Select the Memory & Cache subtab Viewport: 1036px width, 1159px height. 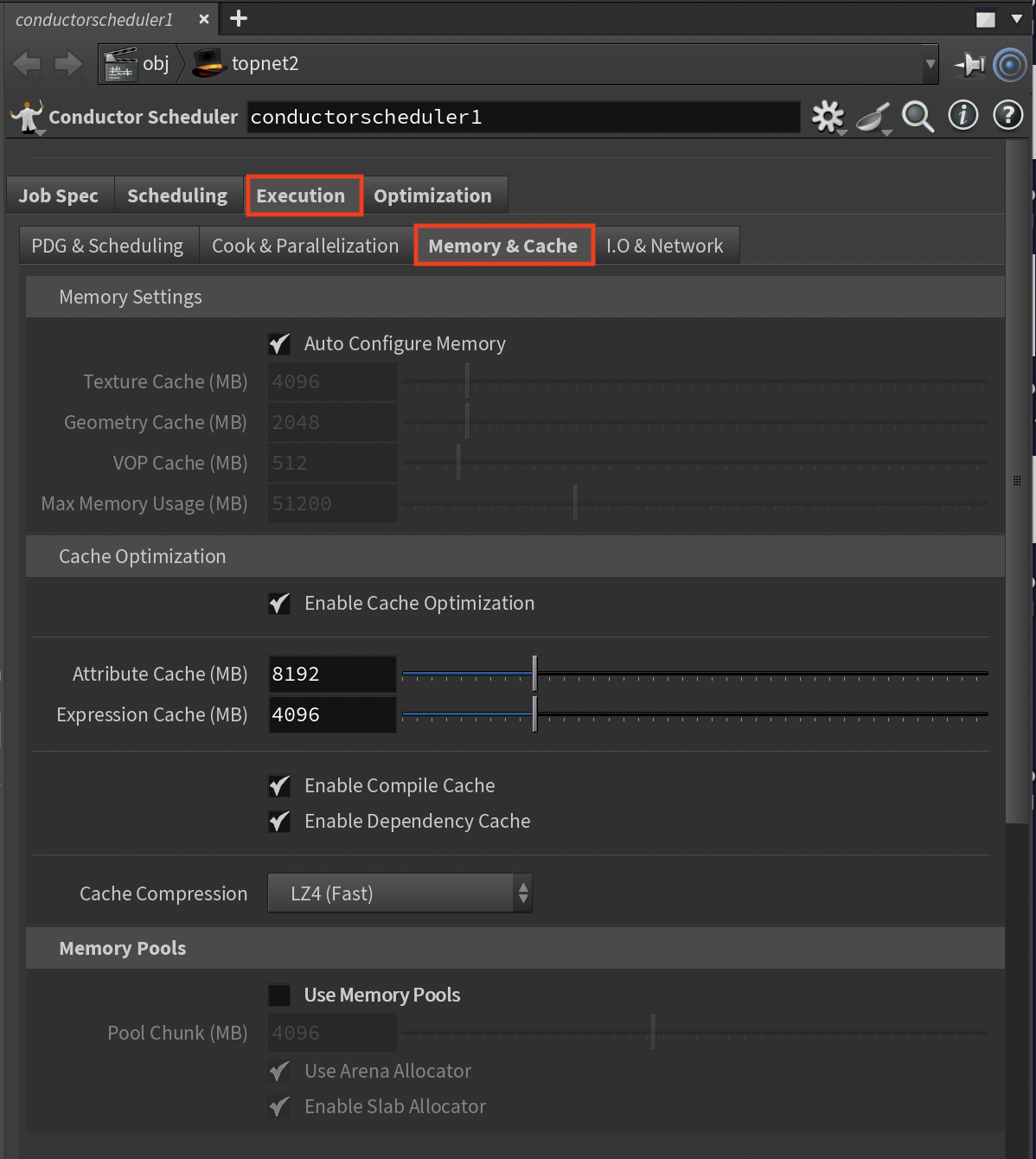pos(503,246)
